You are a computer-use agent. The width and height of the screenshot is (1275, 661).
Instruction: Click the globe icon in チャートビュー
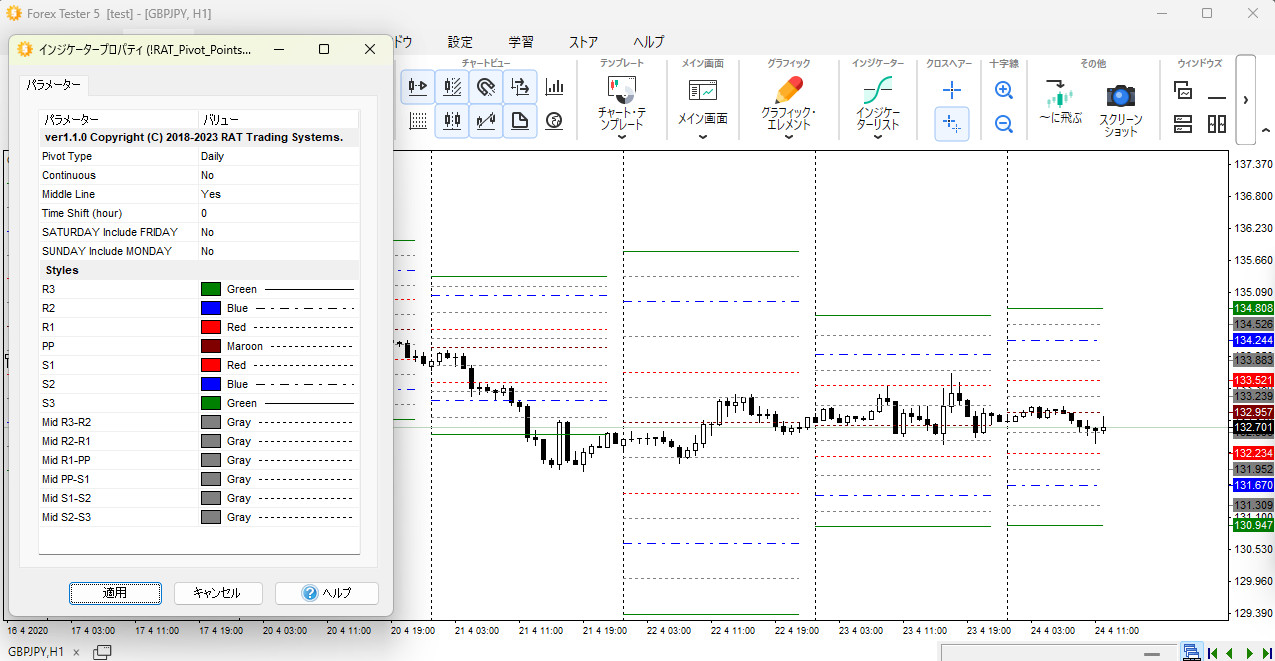click(x=554, y=121)
